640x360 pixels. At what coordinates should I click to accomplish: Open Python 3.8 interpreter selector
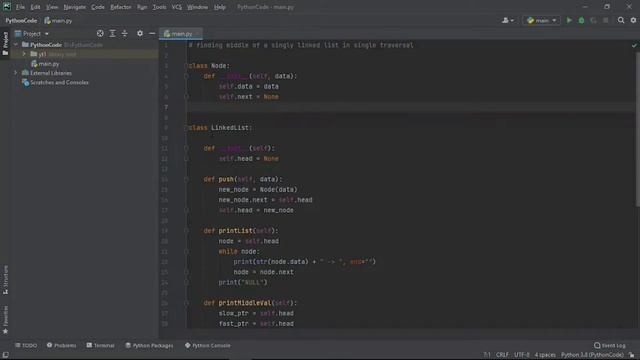(592, 355)
